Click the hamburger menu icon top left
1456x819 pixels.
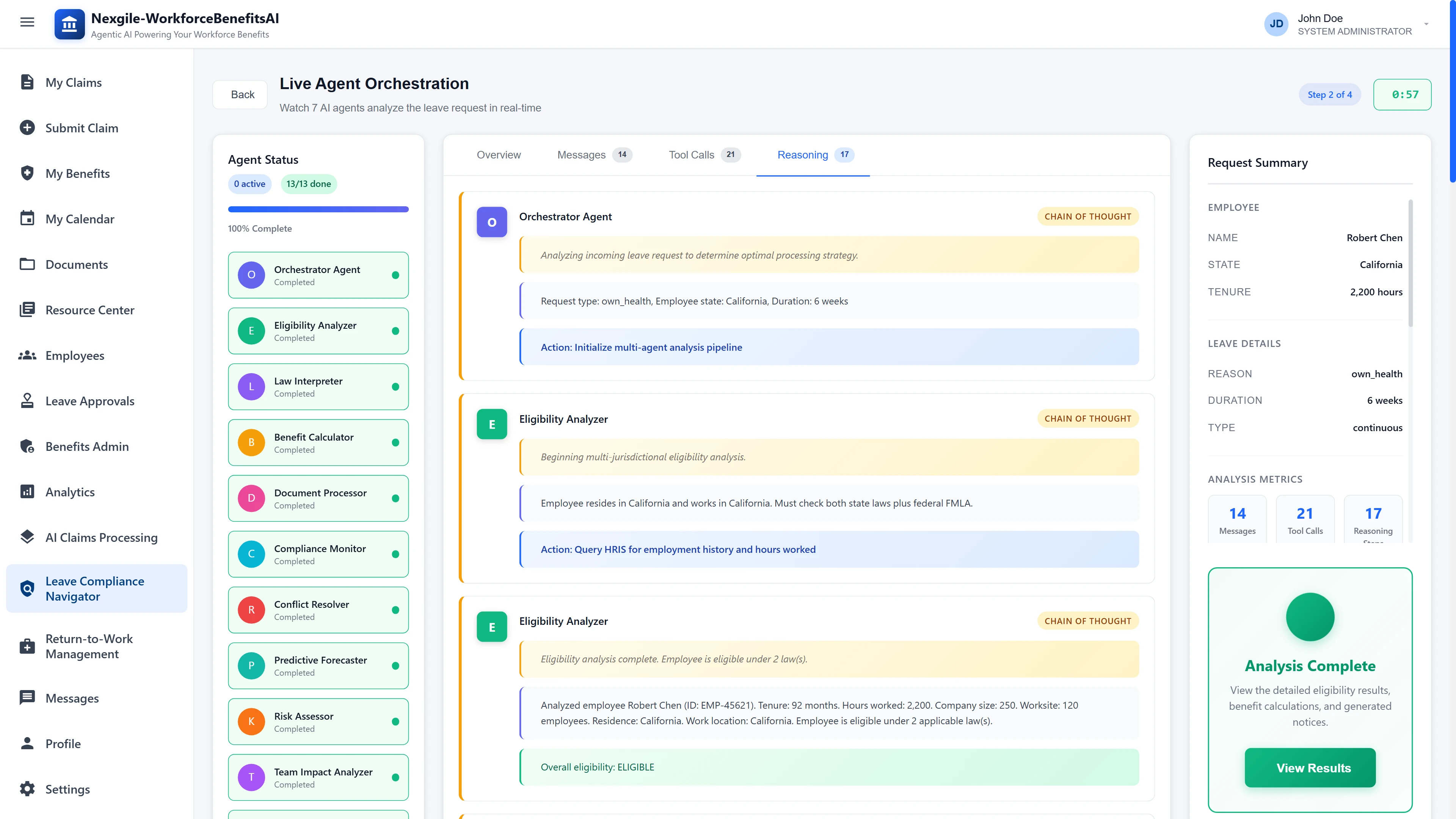click(27, 22)
